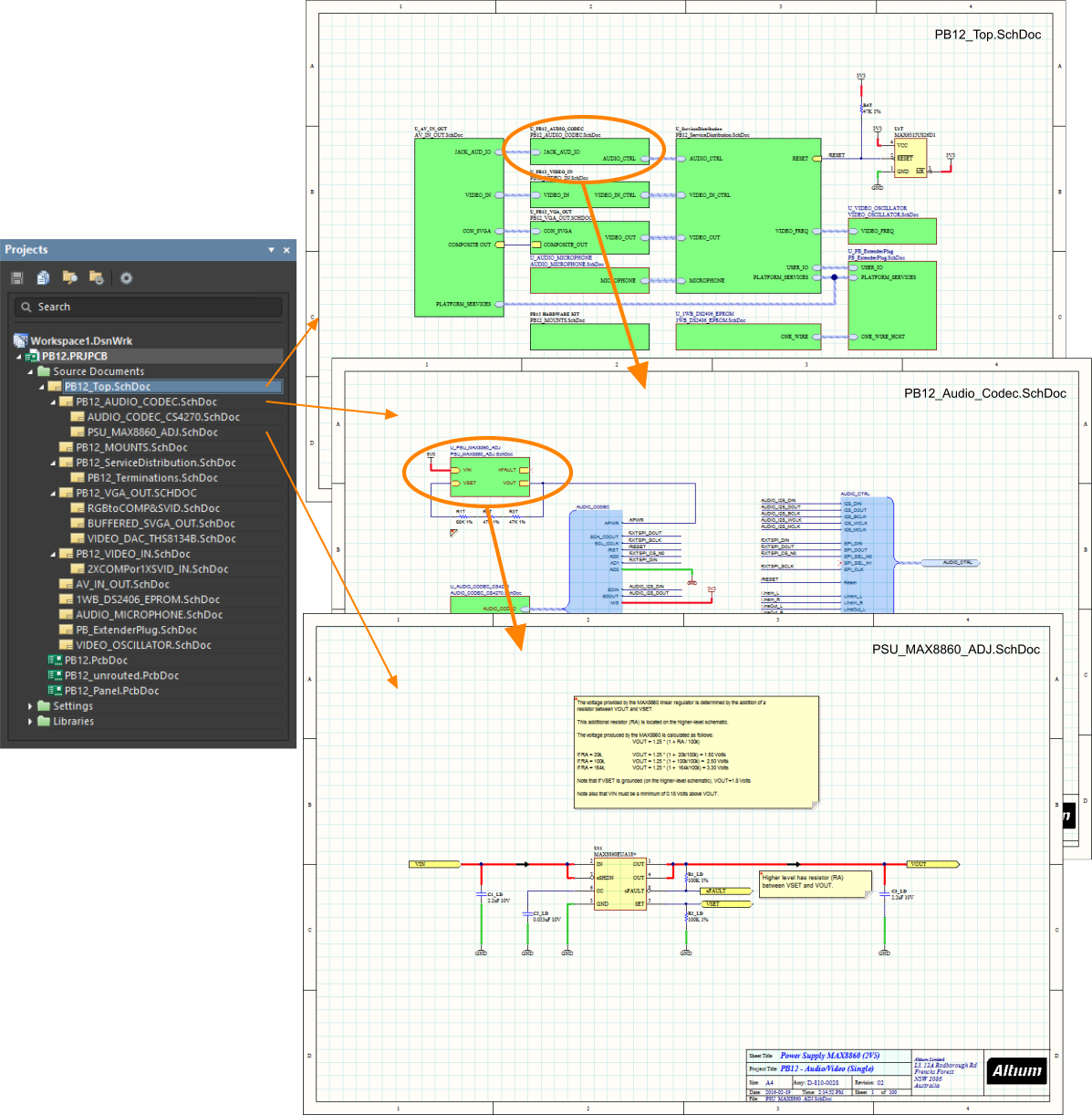Click schematic icon beside PB12_MOUNTS.SchDoc
1092x1115 pixels.
tap(66, 447)
